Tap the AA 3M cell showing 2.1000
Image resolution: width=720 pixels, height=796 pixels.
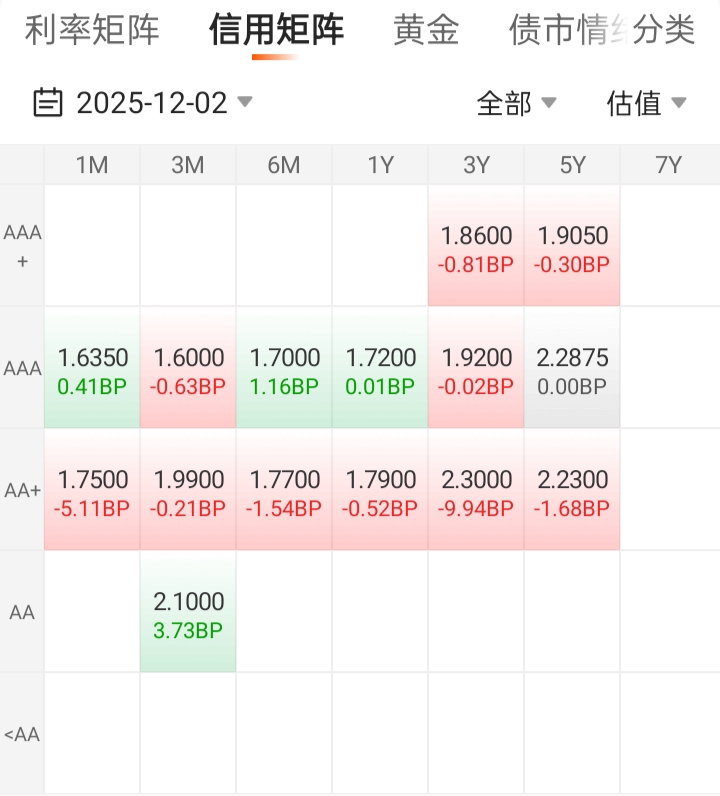pyautogui.click(x=188, y=614)
